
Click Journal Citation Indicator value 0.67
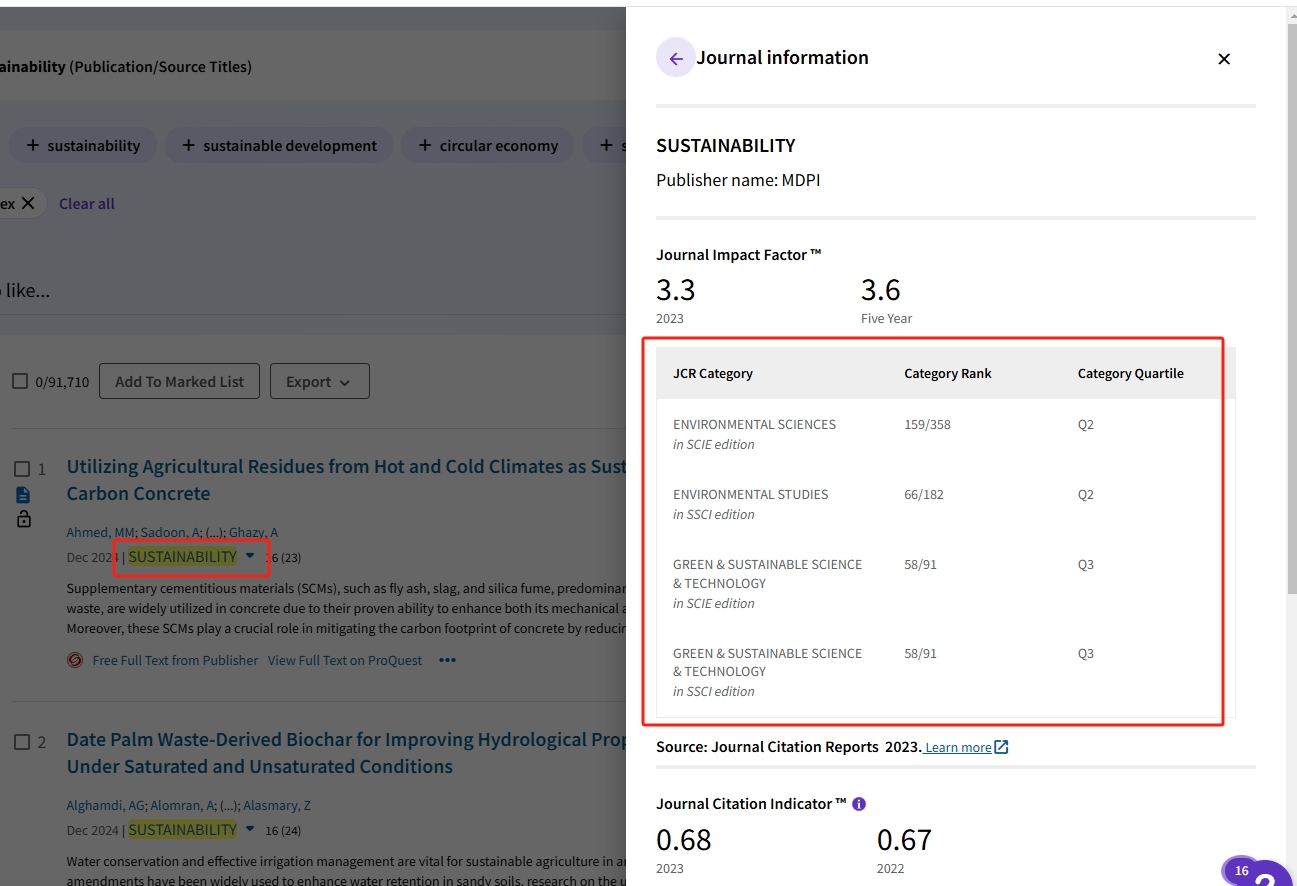904,839
